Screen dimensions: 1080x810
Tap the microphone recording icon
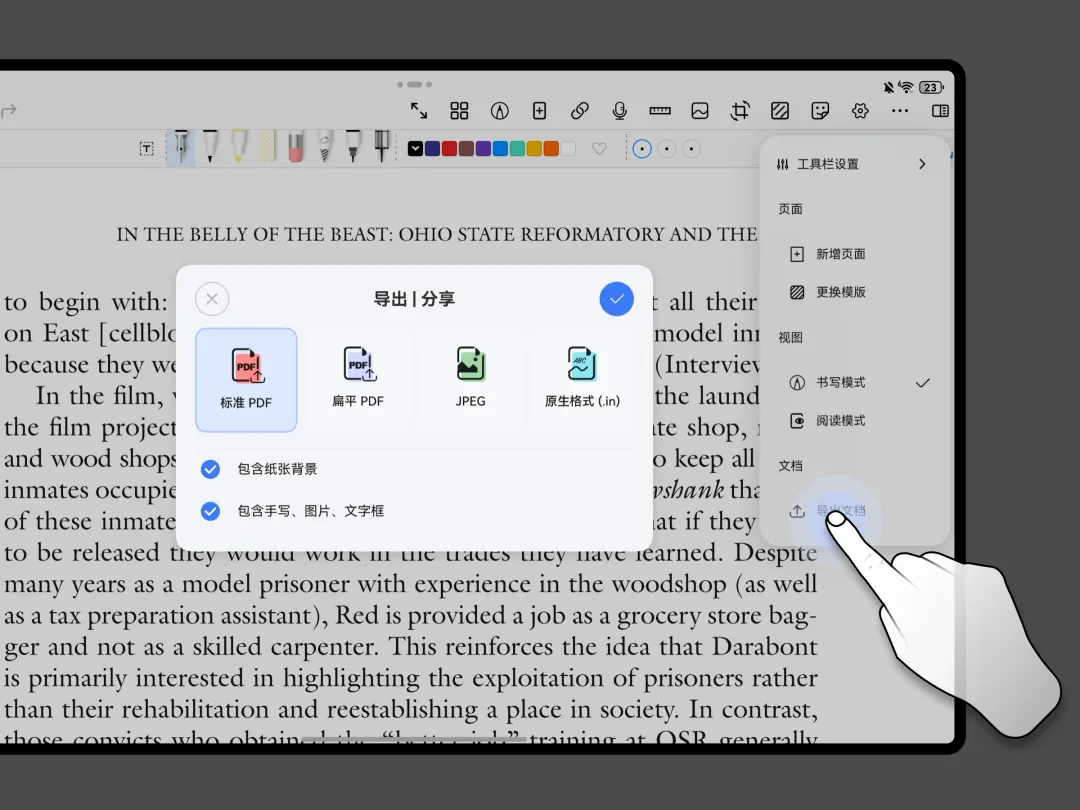[619, 110]
